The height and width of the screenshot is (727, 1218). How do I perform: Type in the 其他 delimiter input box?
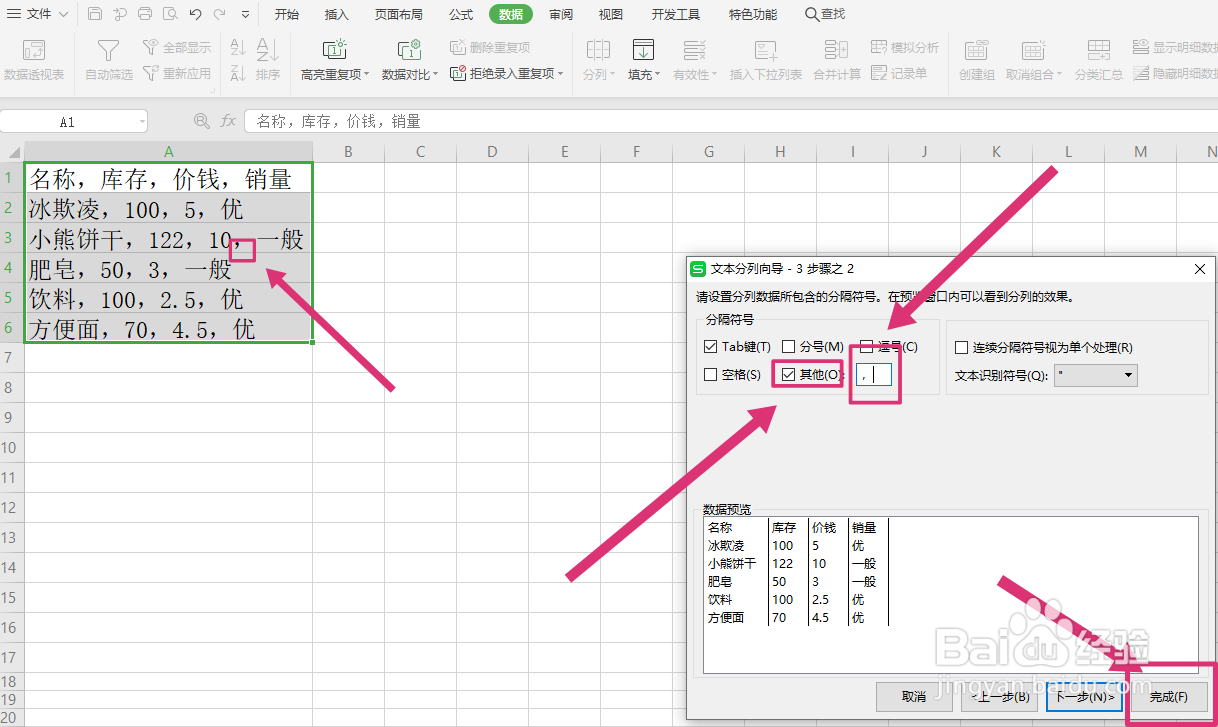874,374
